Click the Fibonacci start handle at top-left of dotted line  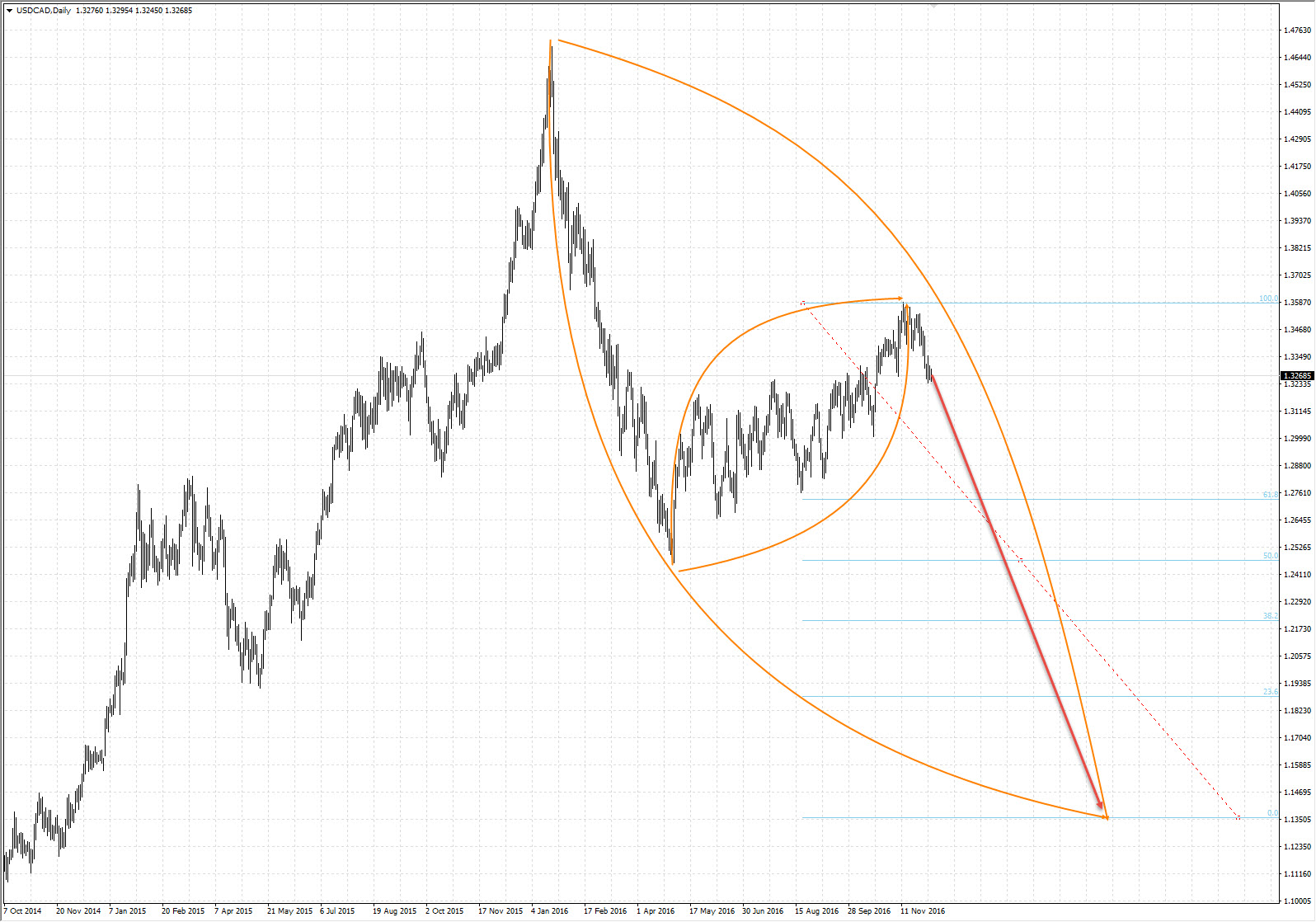(x=803, y=303)
